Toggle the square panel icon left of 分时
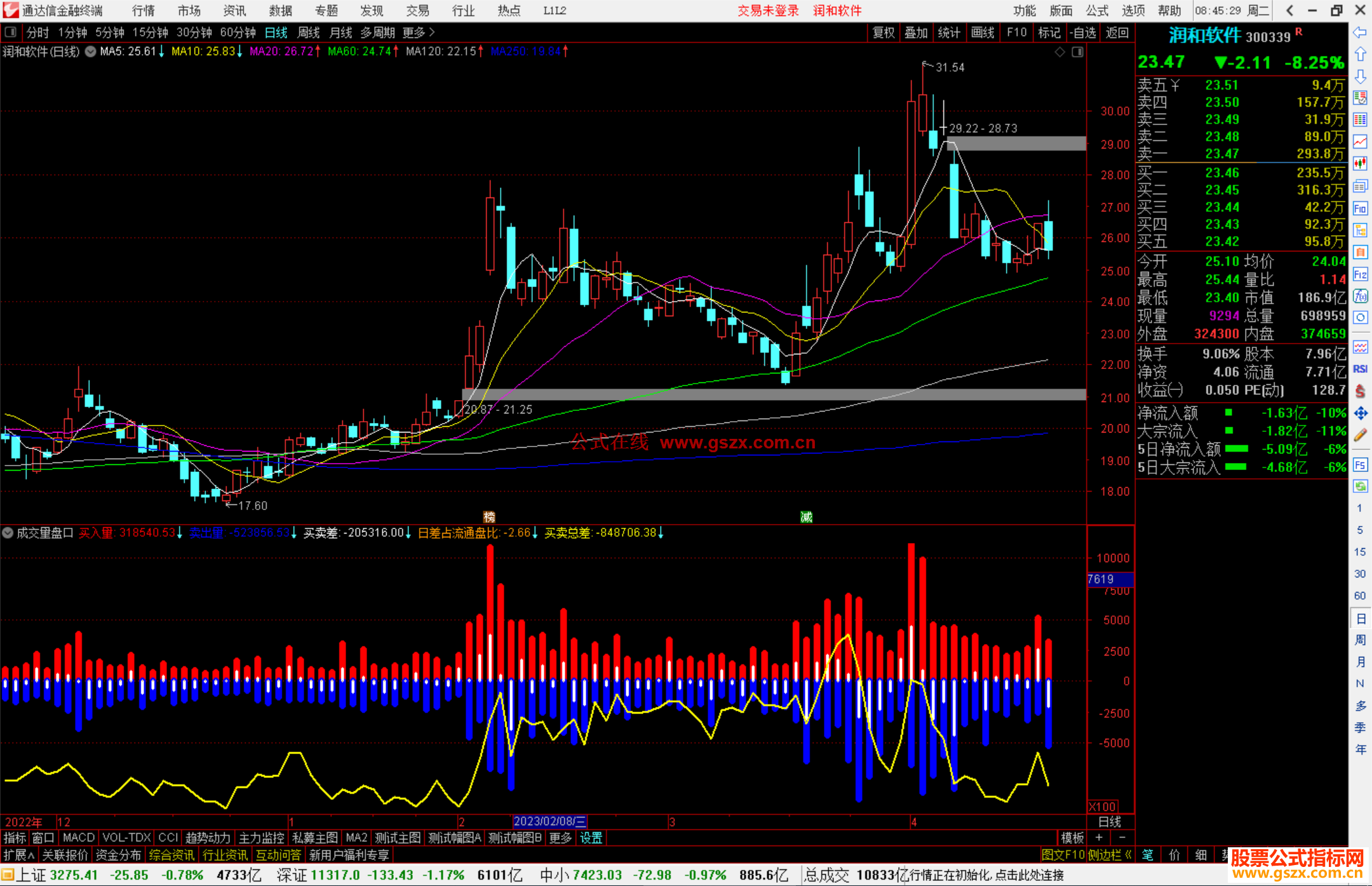 [x=10, y=32]
